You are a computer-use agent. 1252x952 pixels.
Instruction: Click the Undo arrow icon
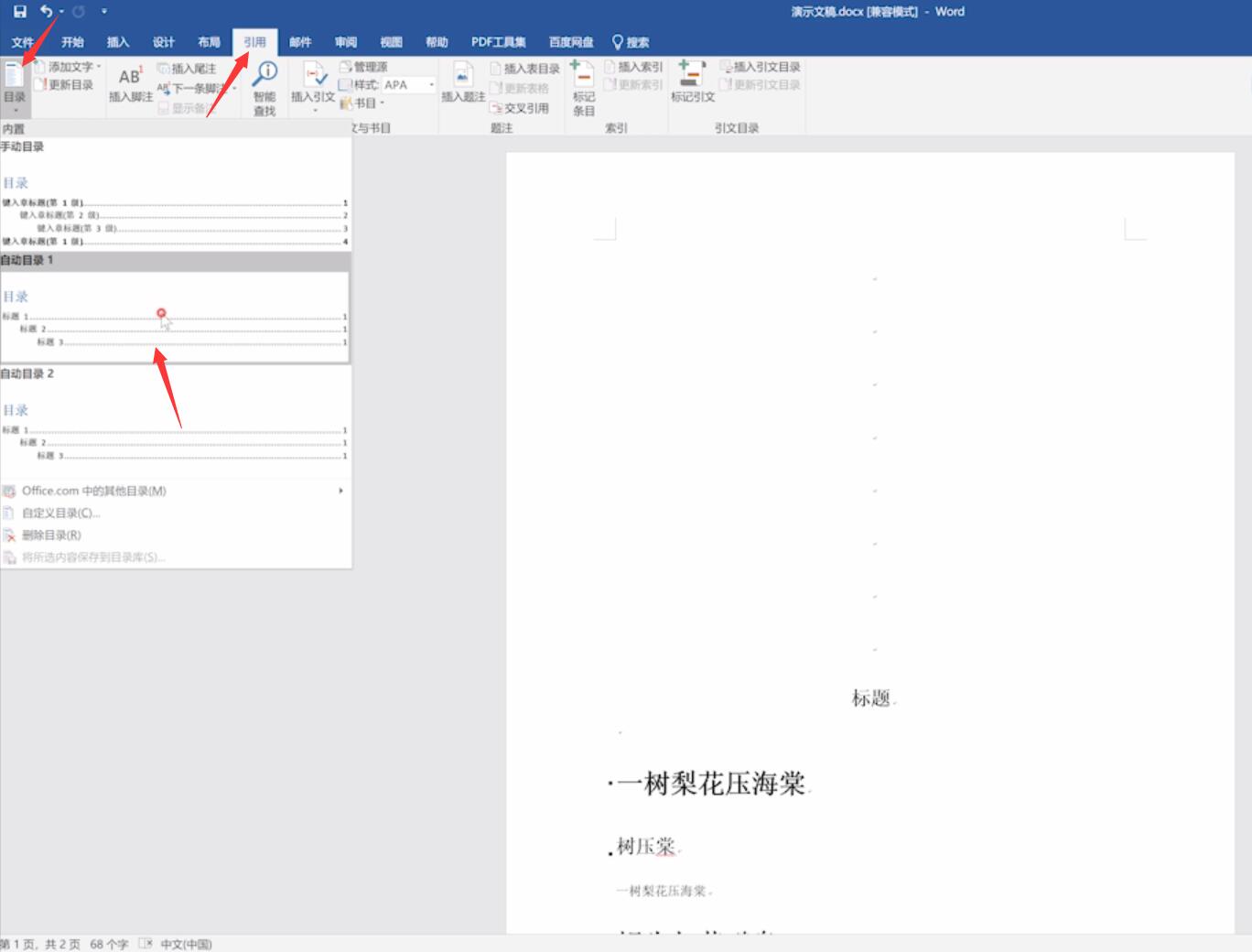tap(46, 12)
